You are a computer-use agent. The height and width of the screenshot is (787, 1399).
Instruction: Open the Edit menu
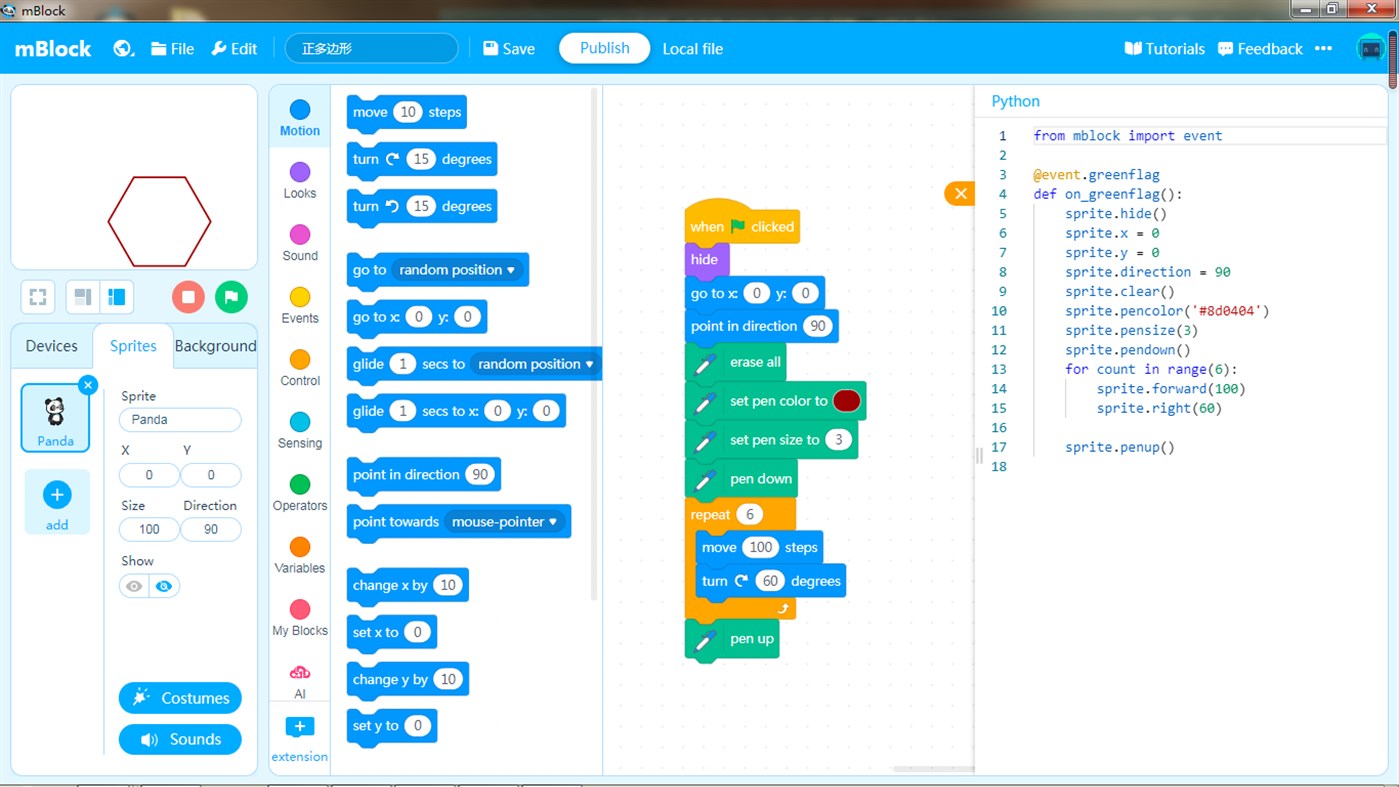pyautogui.click(x=234, y=47)
